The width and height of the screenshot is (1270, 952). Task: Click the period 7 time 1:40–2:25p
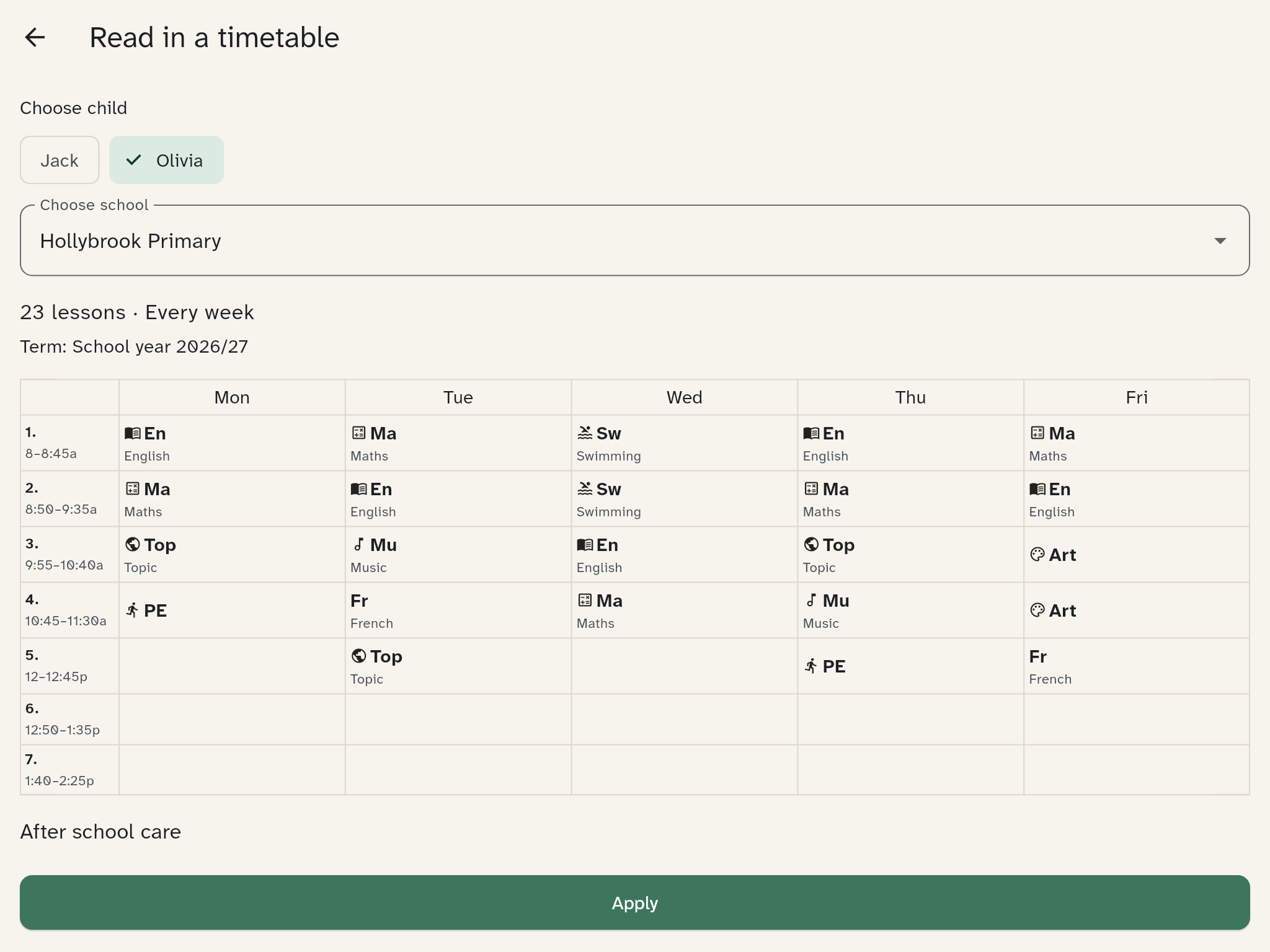click(60, 781)
